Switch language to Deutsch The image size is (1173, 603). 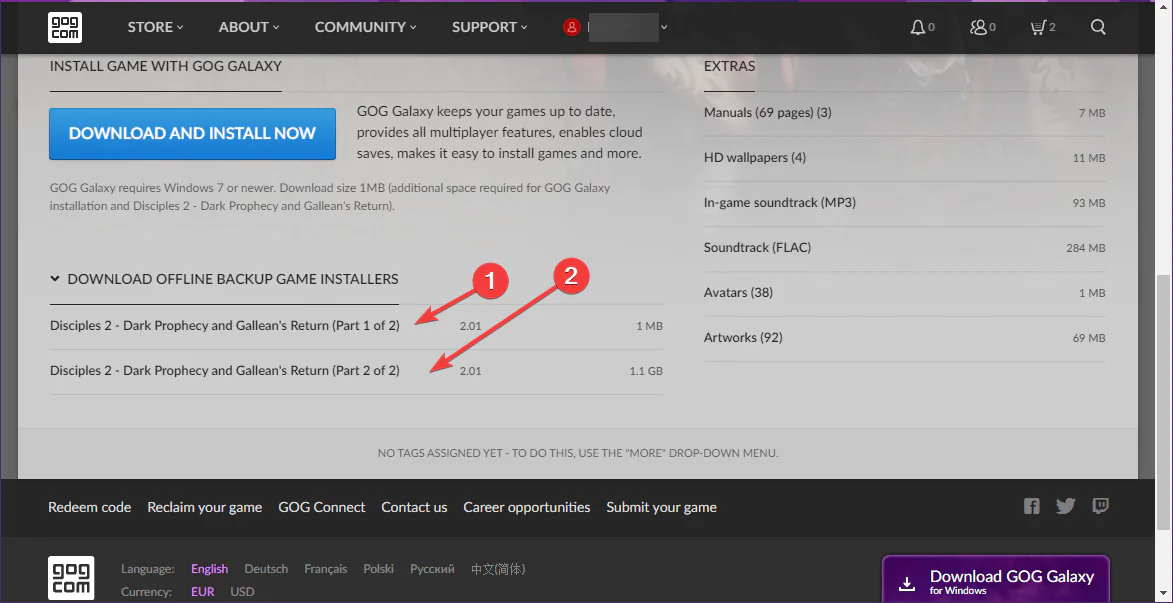coord(266,569)
